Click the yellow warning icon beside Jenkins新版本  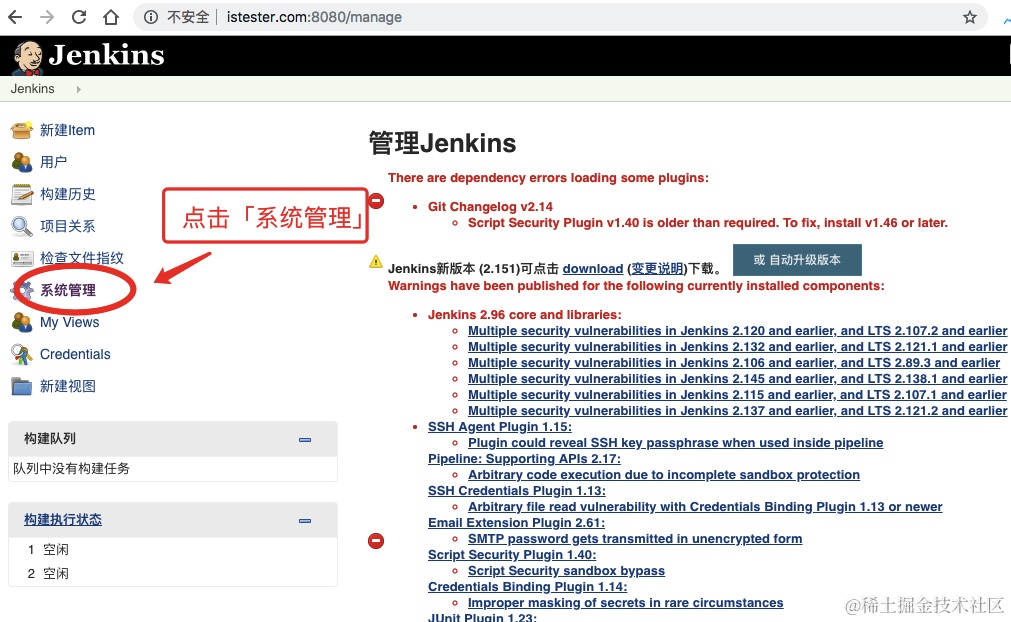(x=375, y=262)
